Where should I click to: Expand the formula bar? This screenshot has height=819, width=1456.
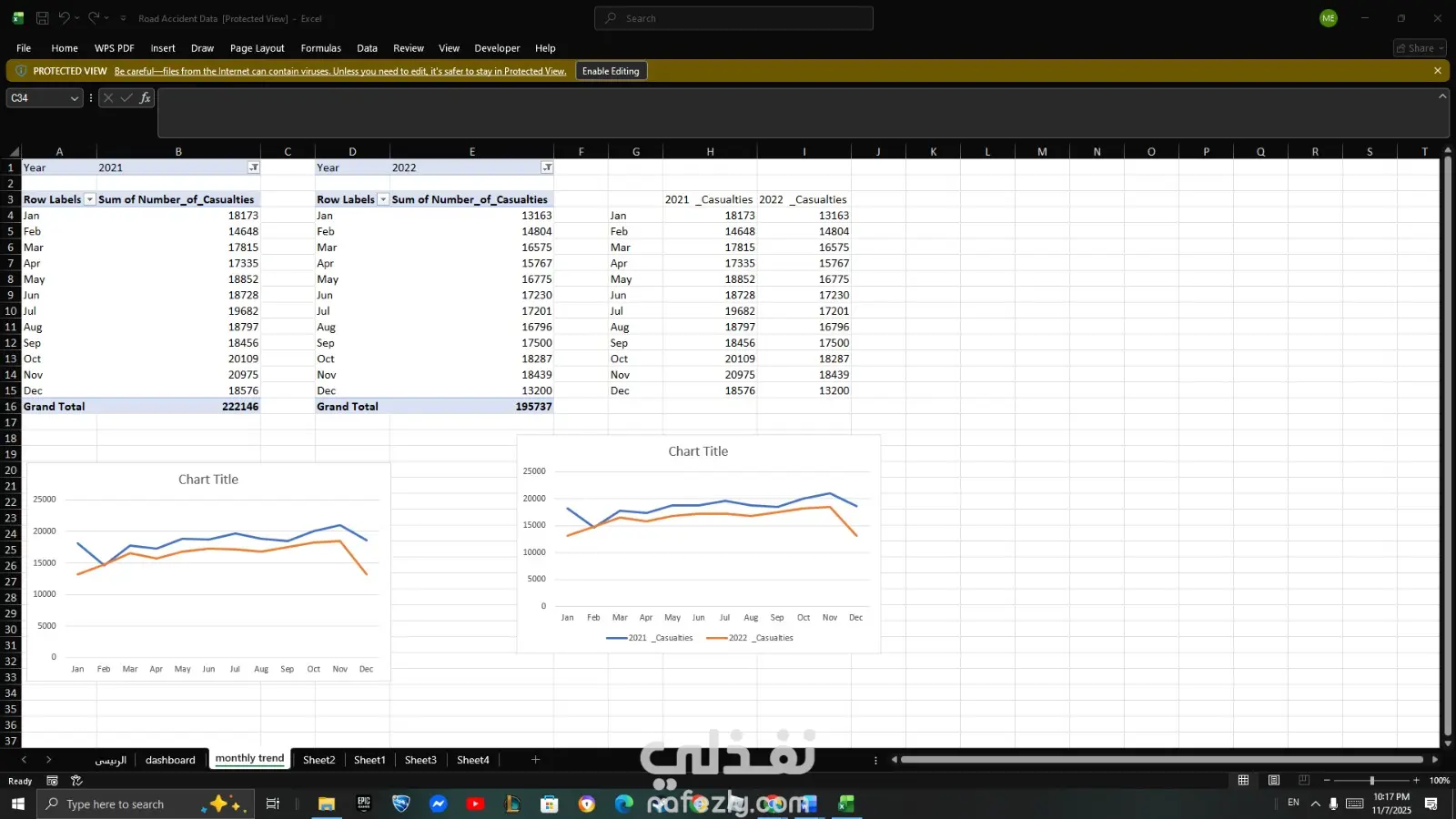[1442, 96]
